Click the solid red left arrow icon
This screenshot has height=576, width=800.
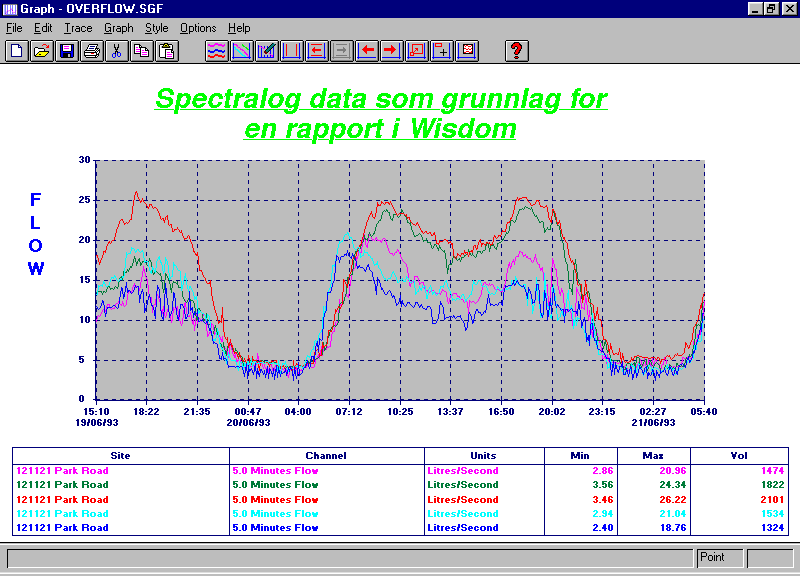pos(367,51)
